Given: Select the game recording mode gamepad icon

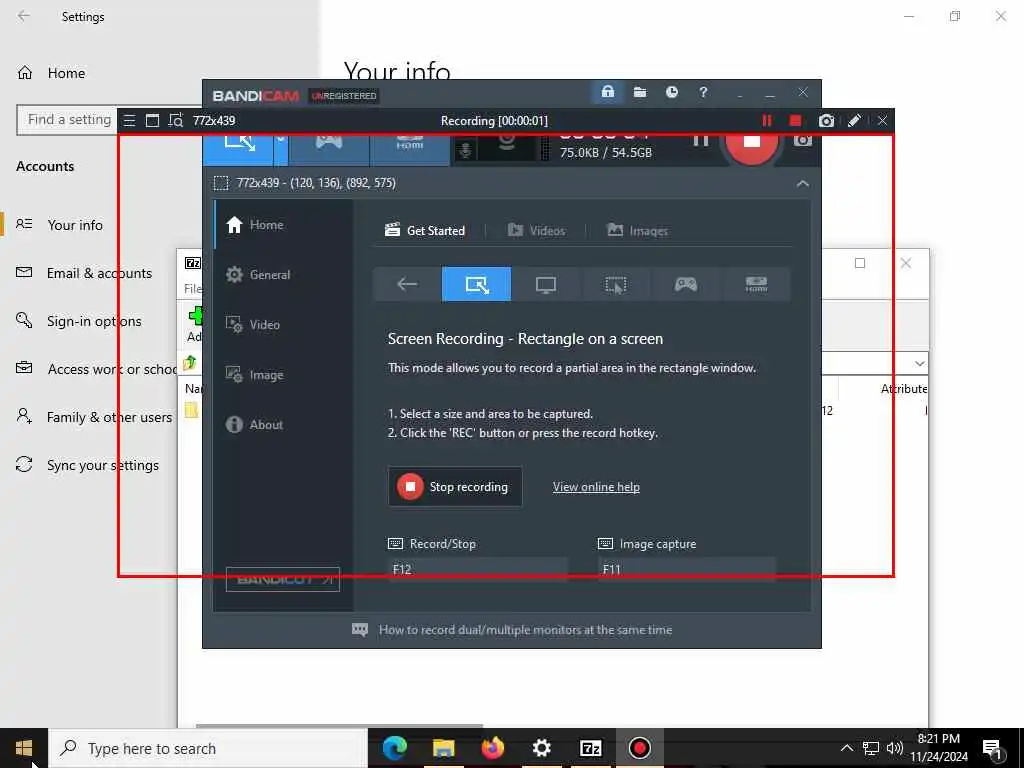Looking at the screenshot, I should [x=686, y=284].
